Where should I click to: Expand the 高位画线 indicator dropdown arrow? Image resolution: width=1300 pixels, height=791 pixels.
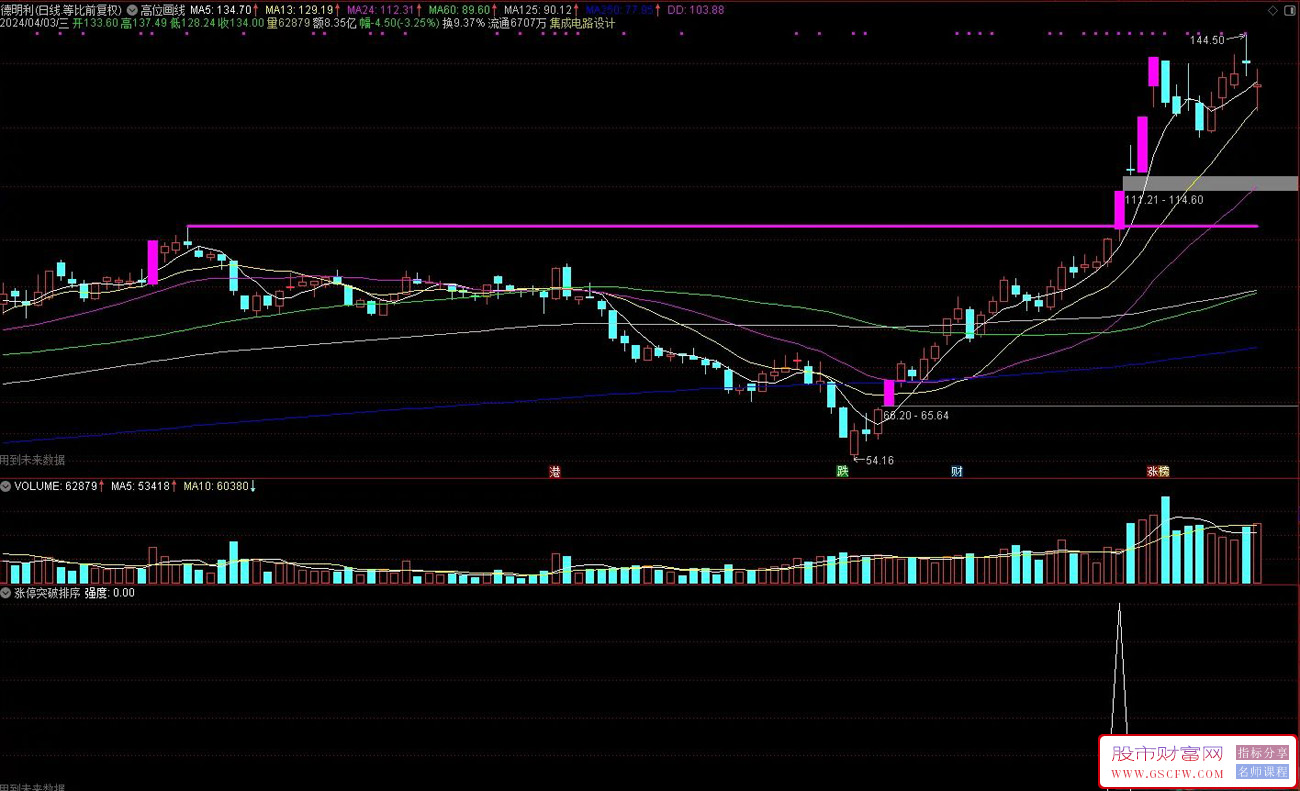132,10
